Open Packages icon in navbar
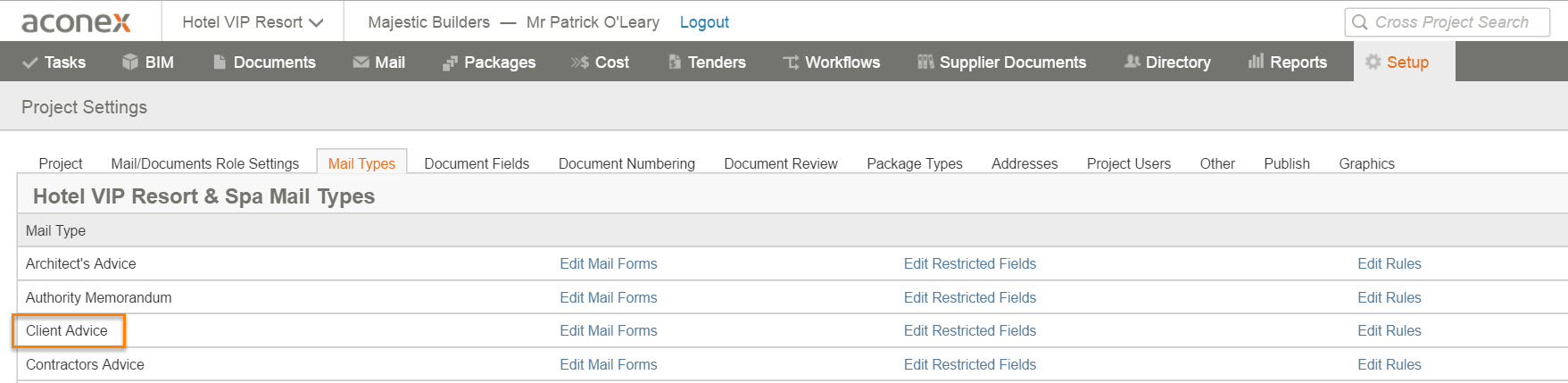This screenshot has height=383, width=1568. click(x=450, y=62)
